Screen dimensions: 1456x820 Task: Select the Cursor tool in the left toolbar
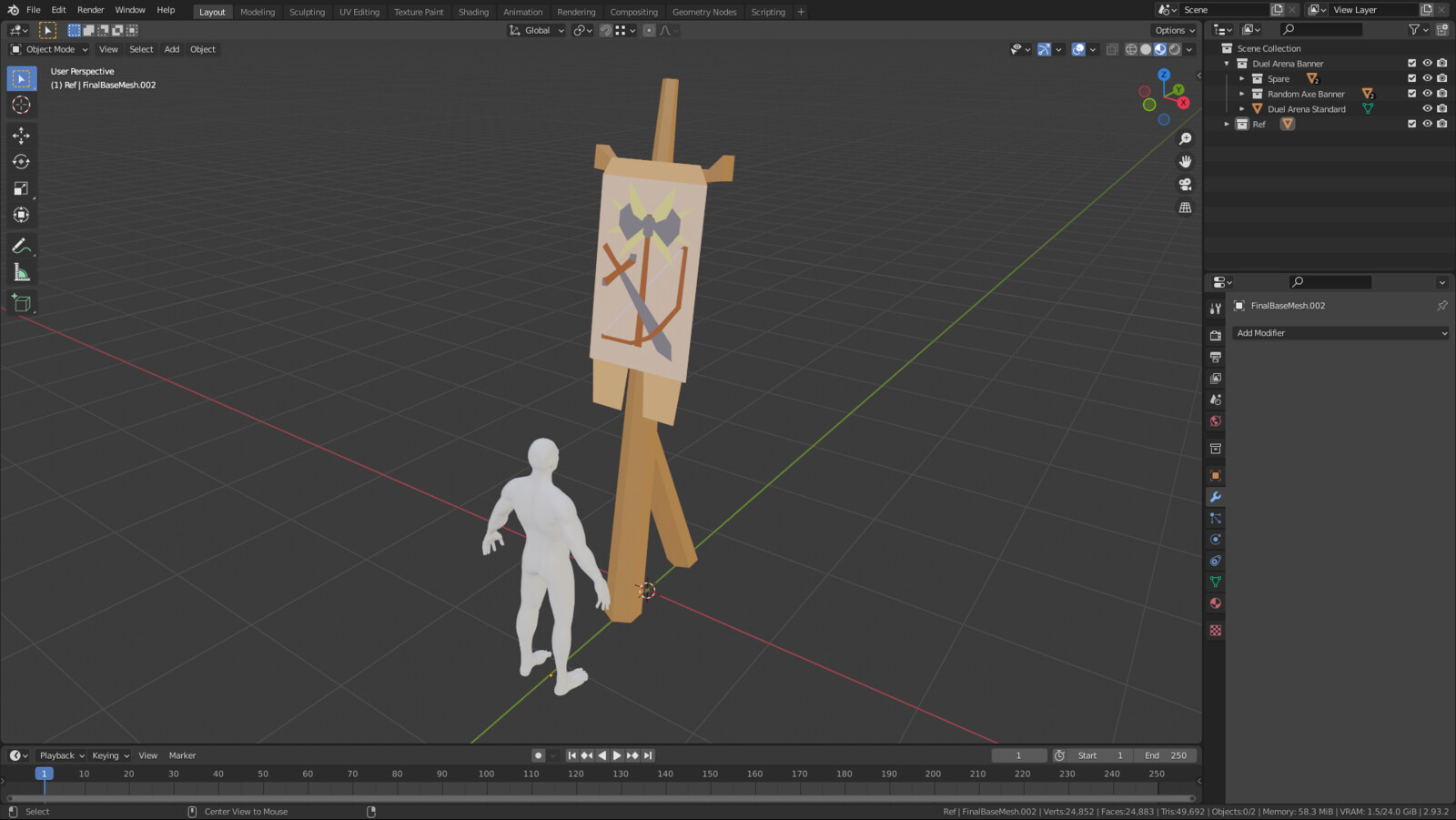pyautogui.click(x=21, y=105)
